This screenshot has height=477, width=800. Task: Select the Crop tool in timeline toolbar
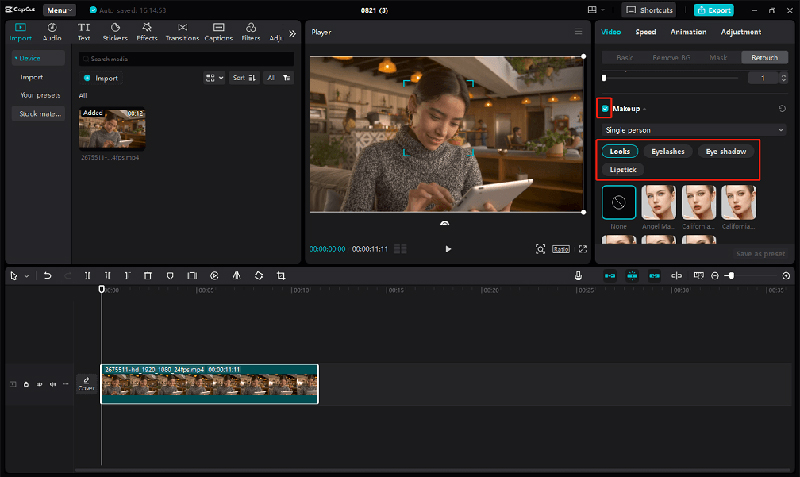click(x=281, y=275)
